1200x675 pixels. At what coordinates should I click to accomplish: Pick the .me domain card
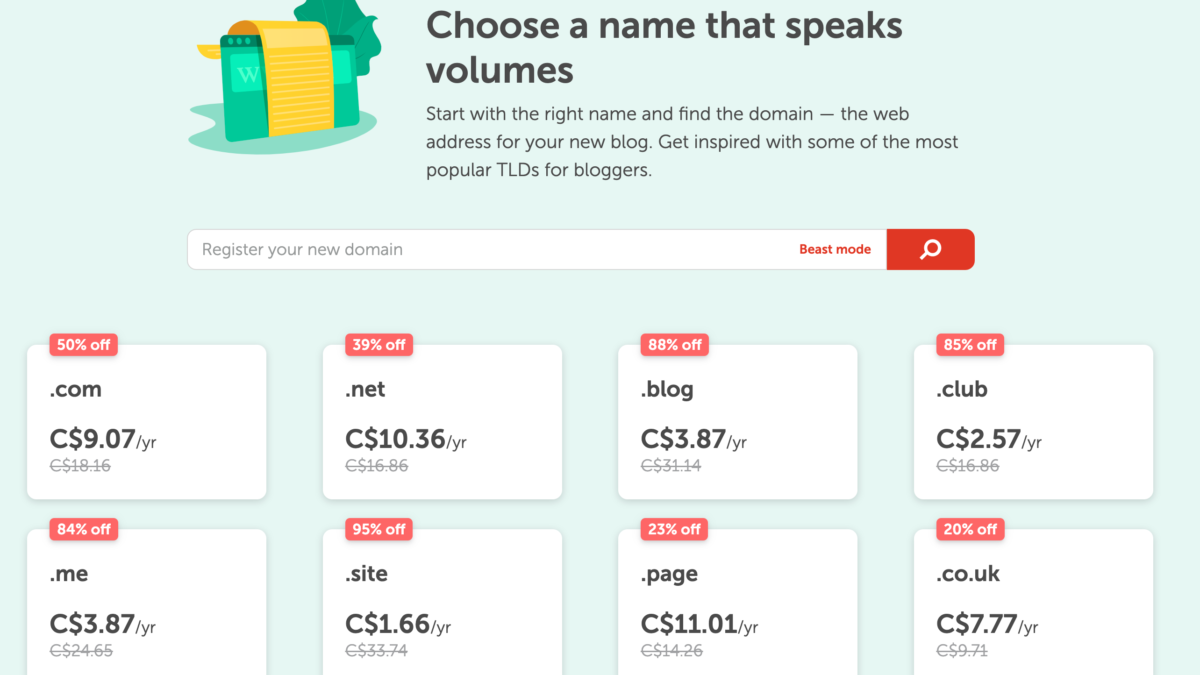coord(147,602)
